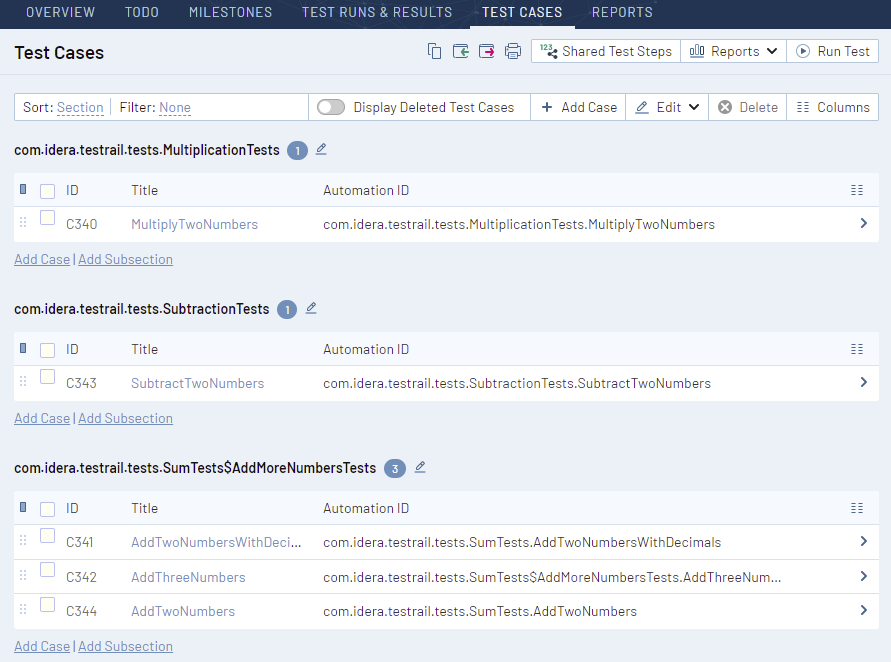The width and height of the screenshot is (891, 662).
Task: Click the toolbar Add Case button
Action: [578, 107]
